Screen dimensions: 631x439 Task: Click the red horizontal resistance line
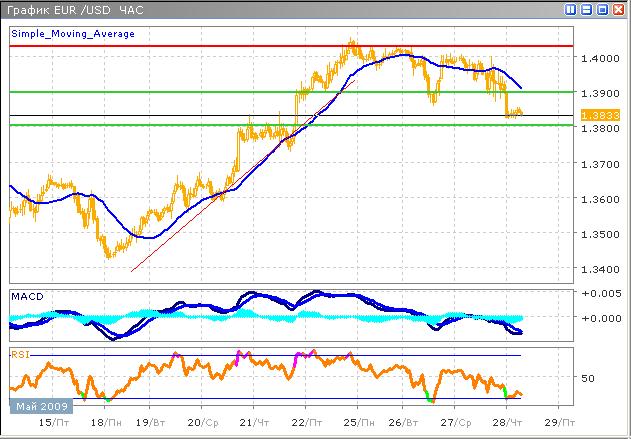pyautogui.click(x=200, y=46)
